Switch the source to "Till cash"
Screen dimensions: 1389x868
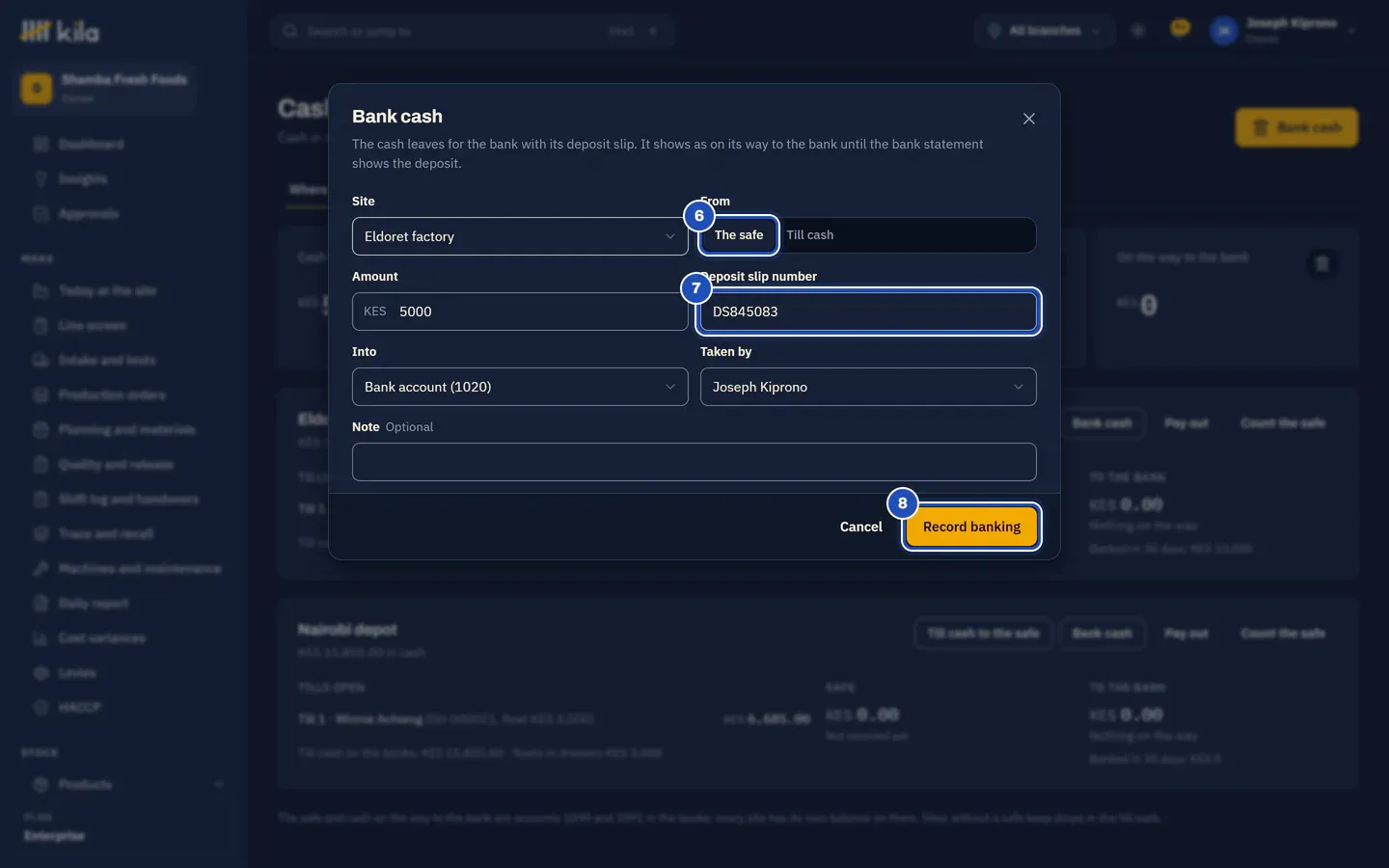pos(810,235)
